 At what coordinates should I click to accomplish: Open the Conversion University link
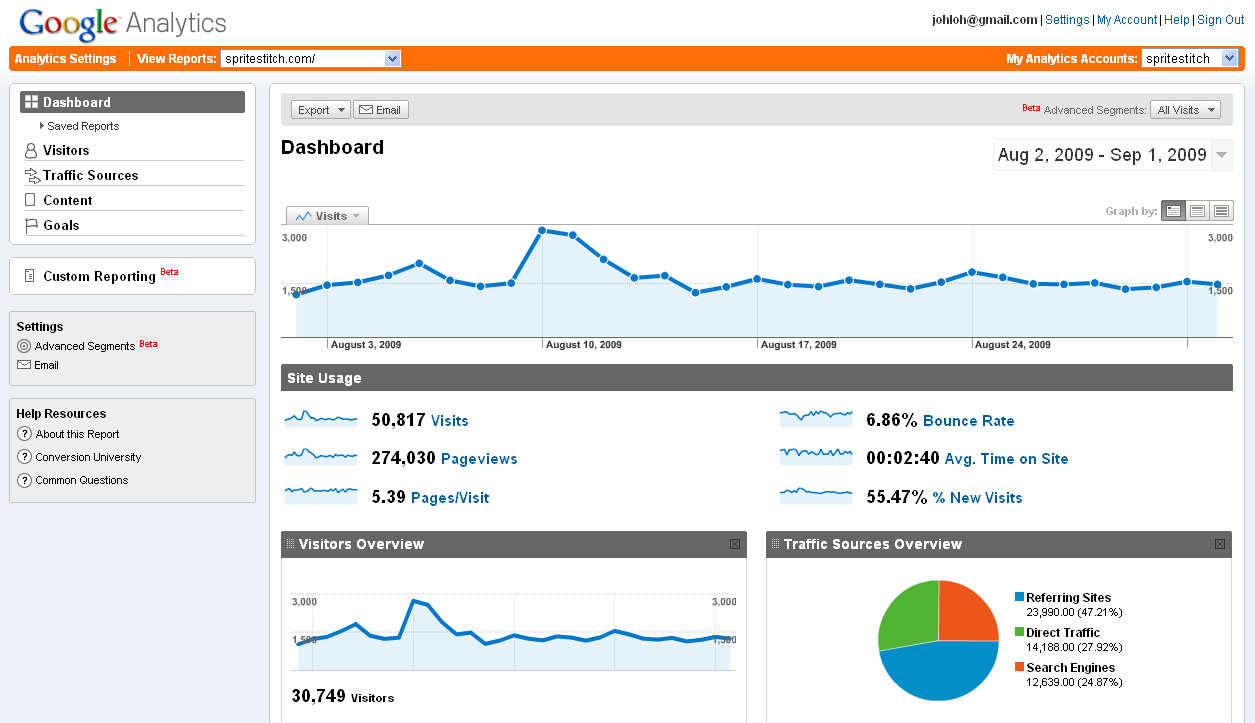tap(88, 457)
